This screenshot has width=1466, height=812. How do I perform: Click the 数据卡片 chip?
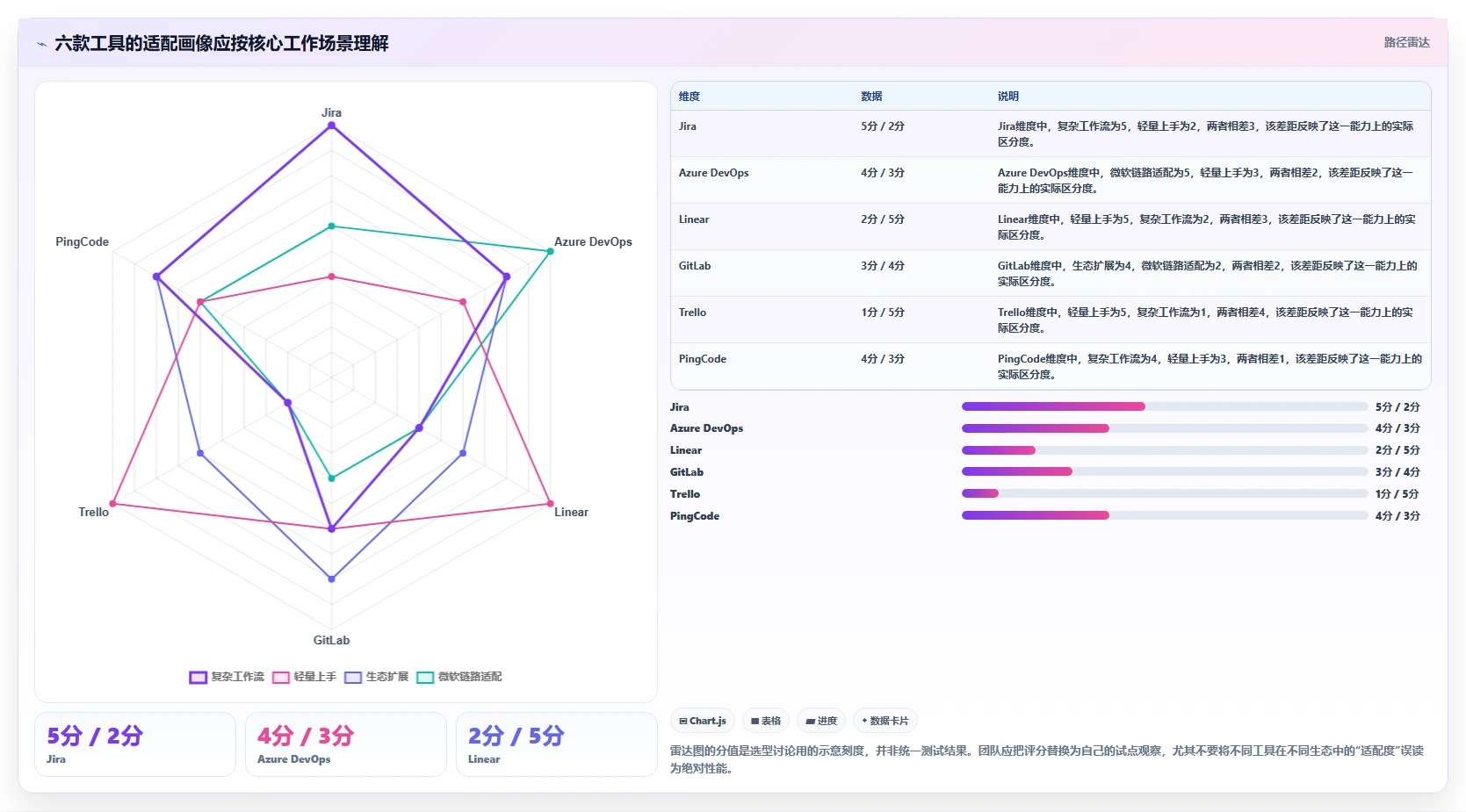885,721
